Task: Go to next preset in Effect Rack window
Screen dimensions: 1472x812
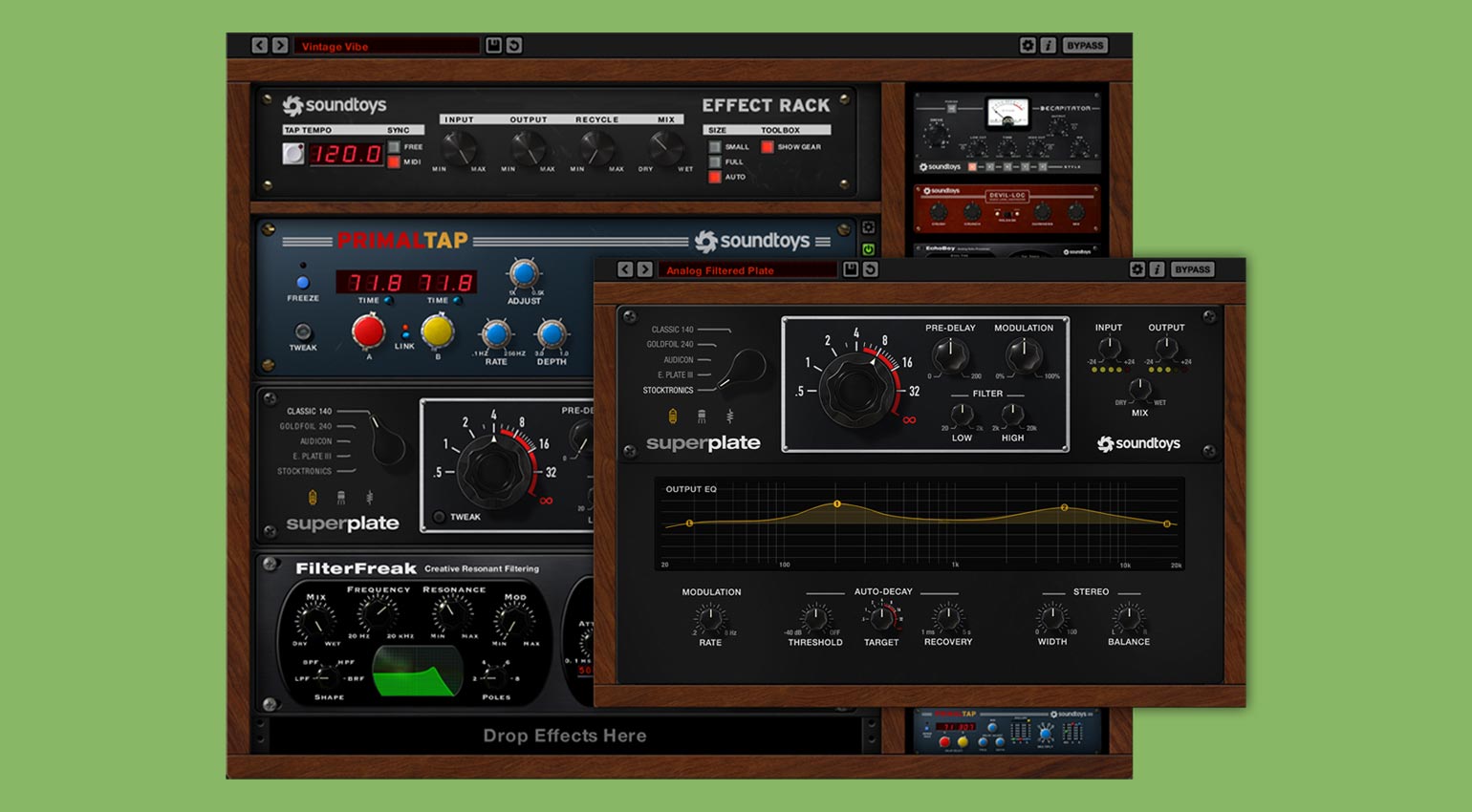Action: pos(280,45)
